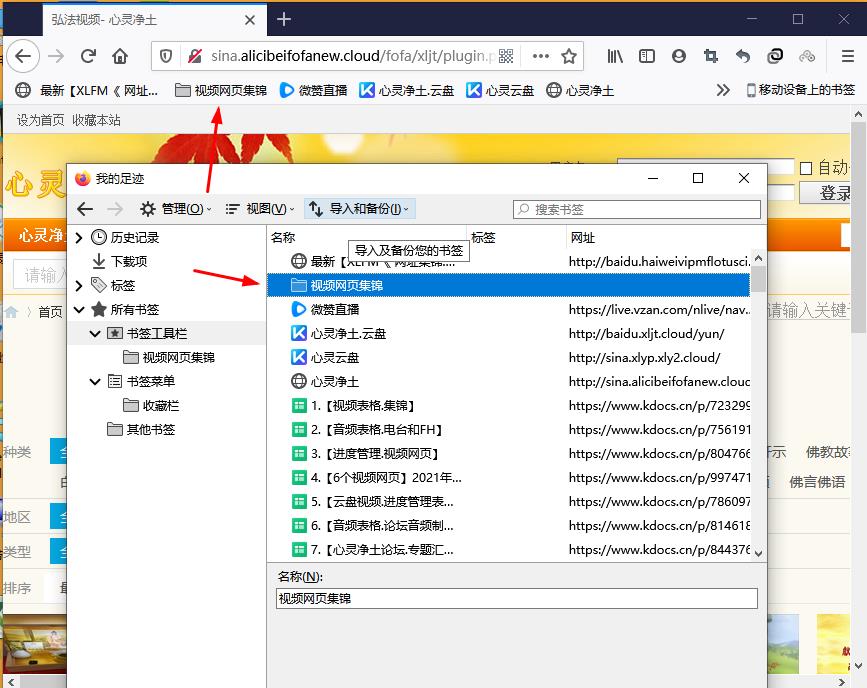867x688 pixels.
Task: Open the Firefox account icon
Action: coord(678,56)
